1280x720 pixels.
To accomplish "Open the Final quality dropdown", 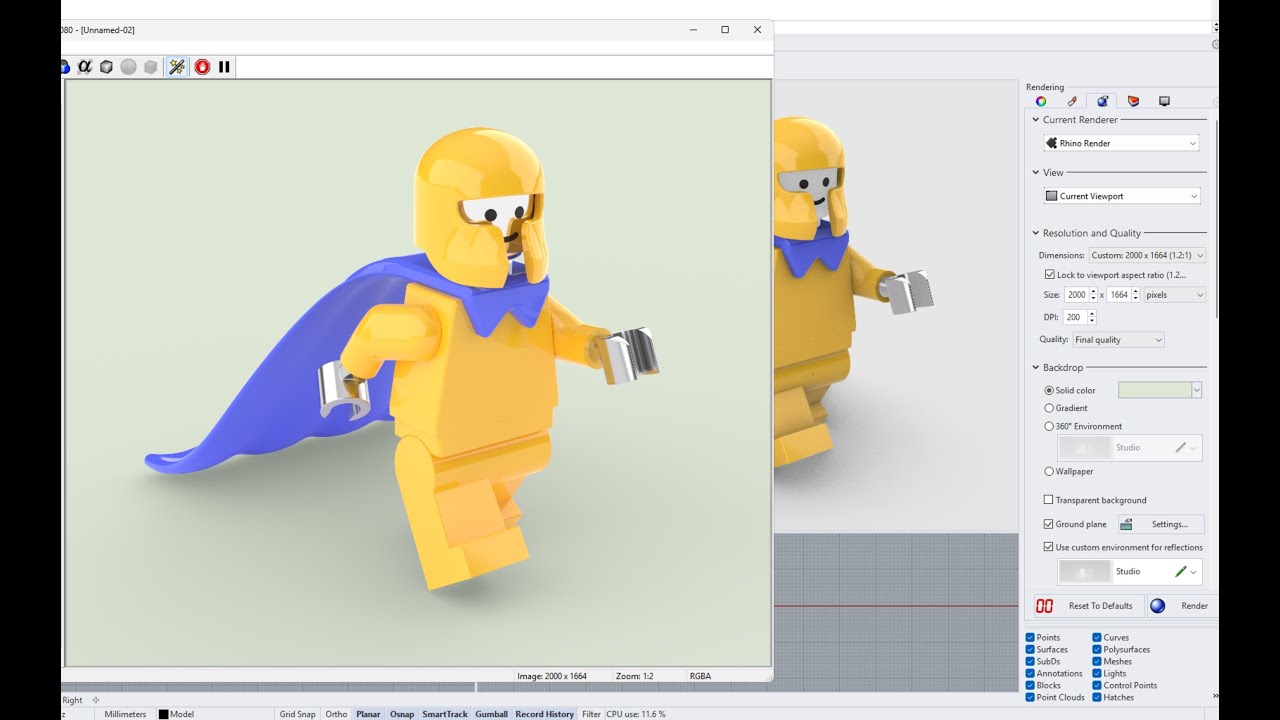I will tap(1118, 340).
